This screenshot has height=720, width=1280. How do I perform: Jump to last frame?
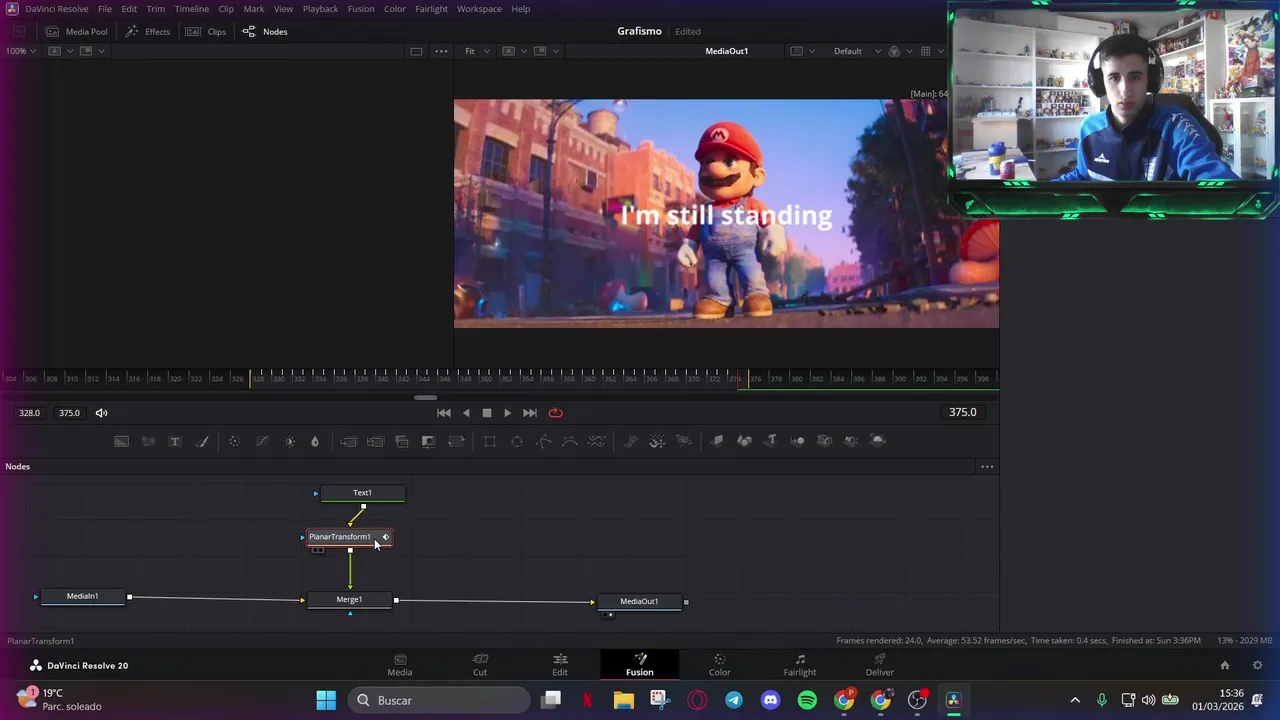tap(530, 413)
